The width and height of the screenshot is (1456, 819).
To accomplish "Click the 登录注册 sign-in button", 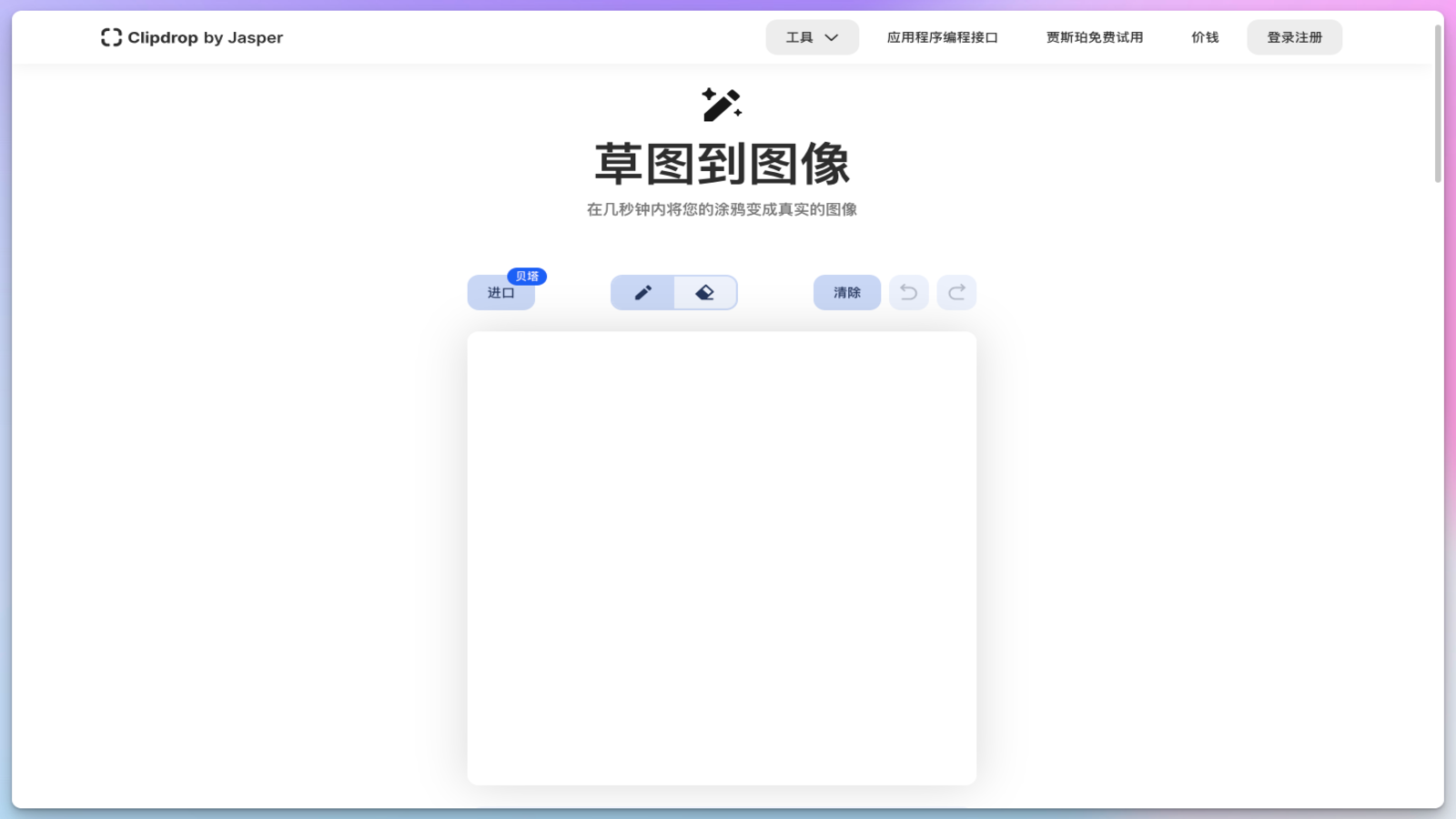I will (x=1294, y=37).
